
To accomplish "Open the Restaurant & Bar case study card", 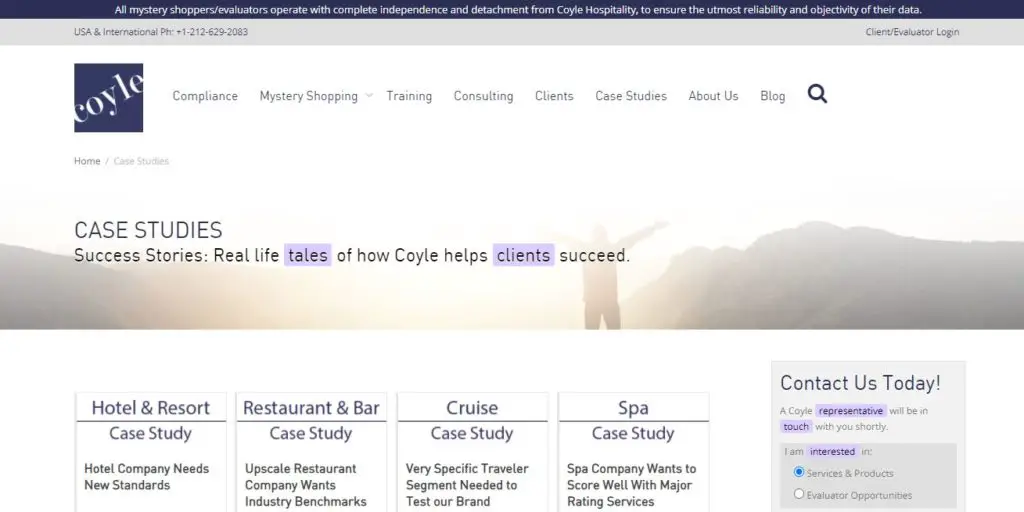I will (x=312, y=452).
